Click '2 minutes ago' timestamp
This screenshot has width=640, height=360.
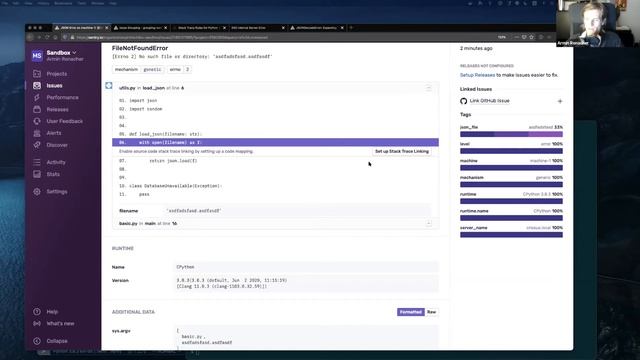[x=476, y=48]
